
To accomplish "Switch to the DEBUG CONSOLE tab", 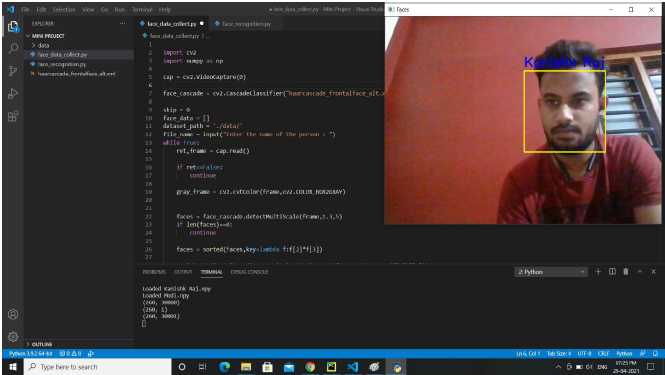I will tap(249, 272).
